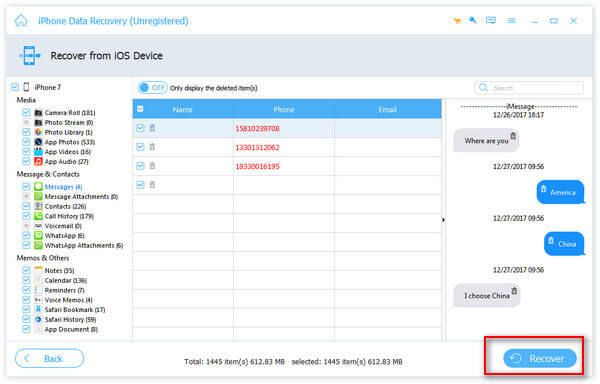Select the 'America' message bubble
Image resolution: width=600 pixels, height=384 pixels.
click(560, 192)
